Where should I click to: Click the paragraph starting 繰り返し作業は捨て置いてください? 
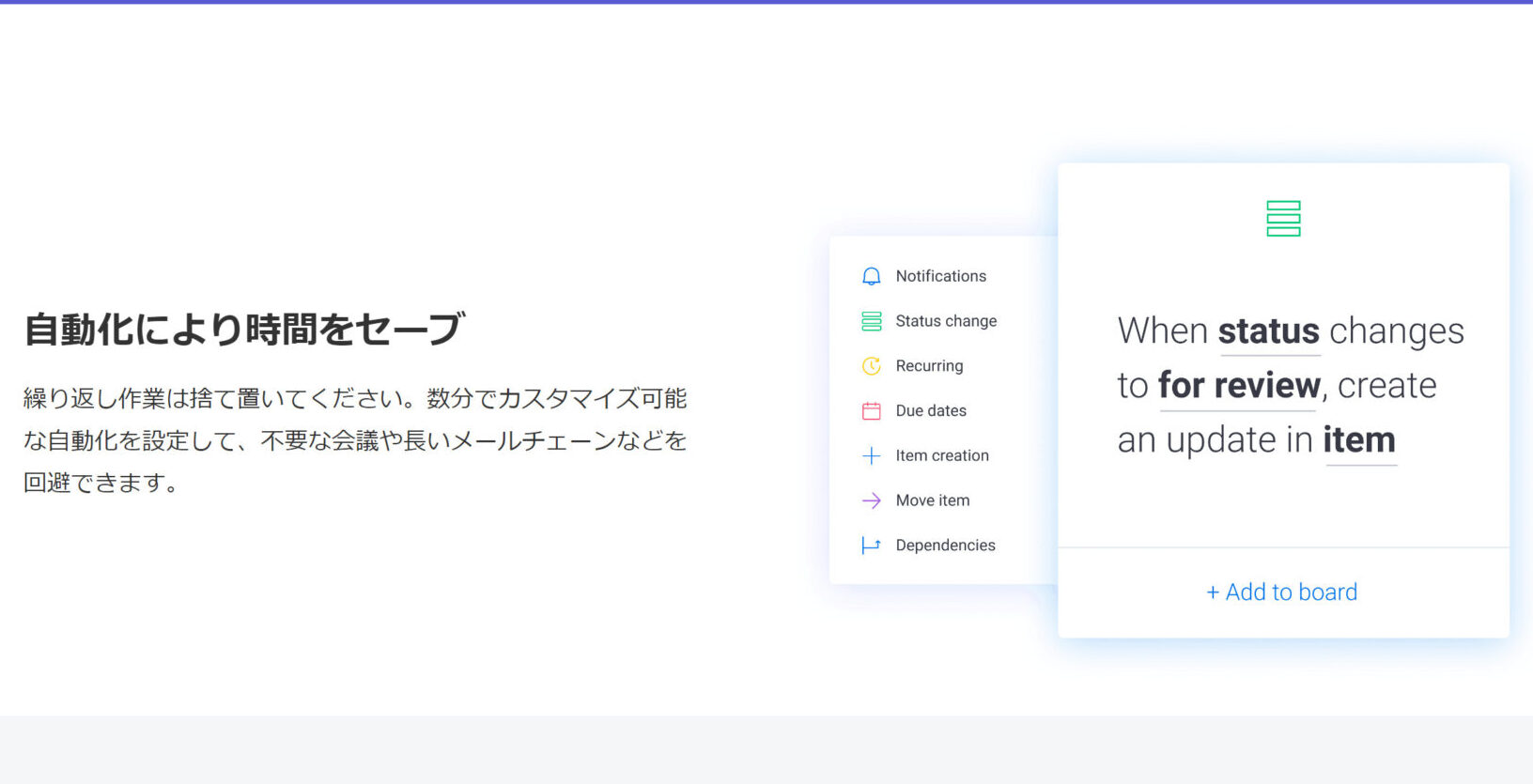click(355, 440)
